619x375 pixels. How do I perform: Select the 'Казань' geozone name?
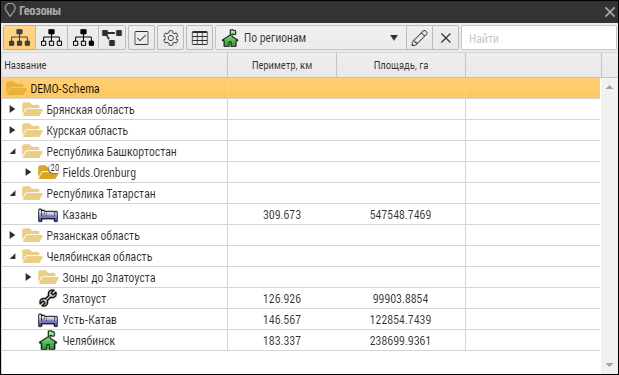[x=80, y=215]
